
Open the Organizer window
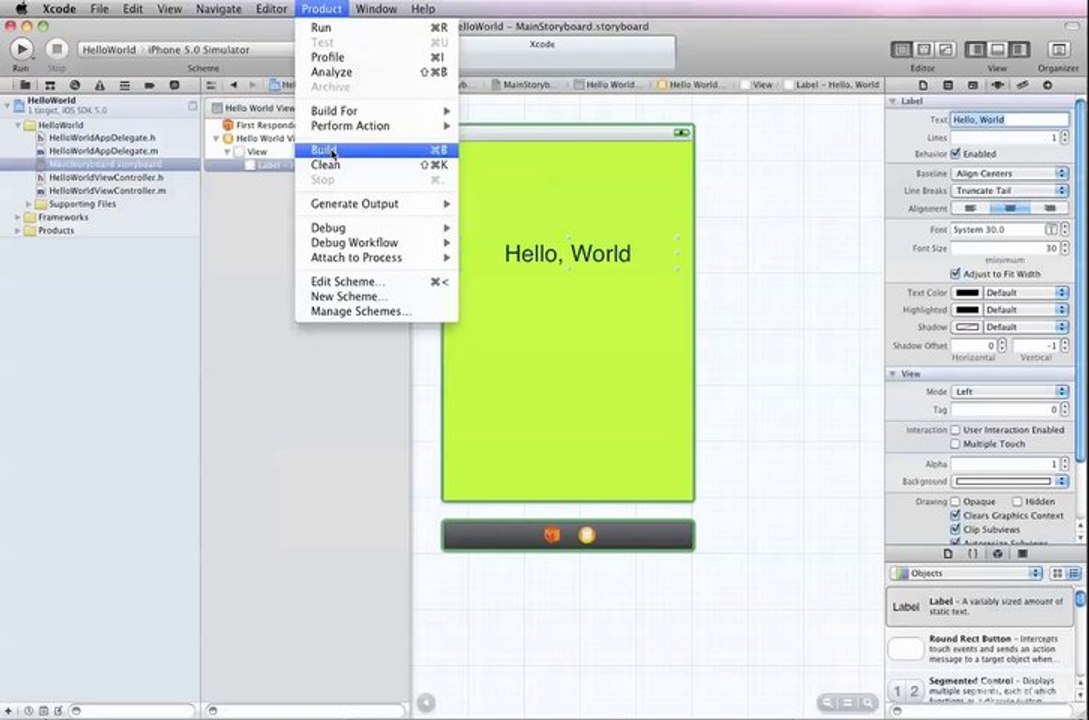coord(1058,49)
